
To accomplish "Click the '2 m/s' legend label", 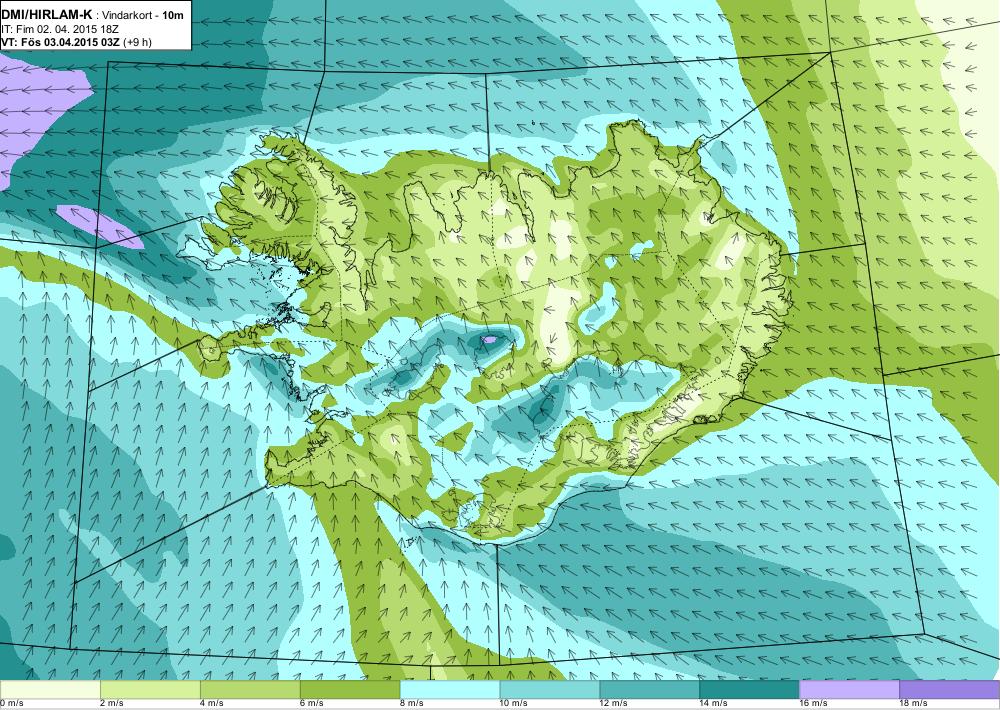I will (x=112, y=703).
